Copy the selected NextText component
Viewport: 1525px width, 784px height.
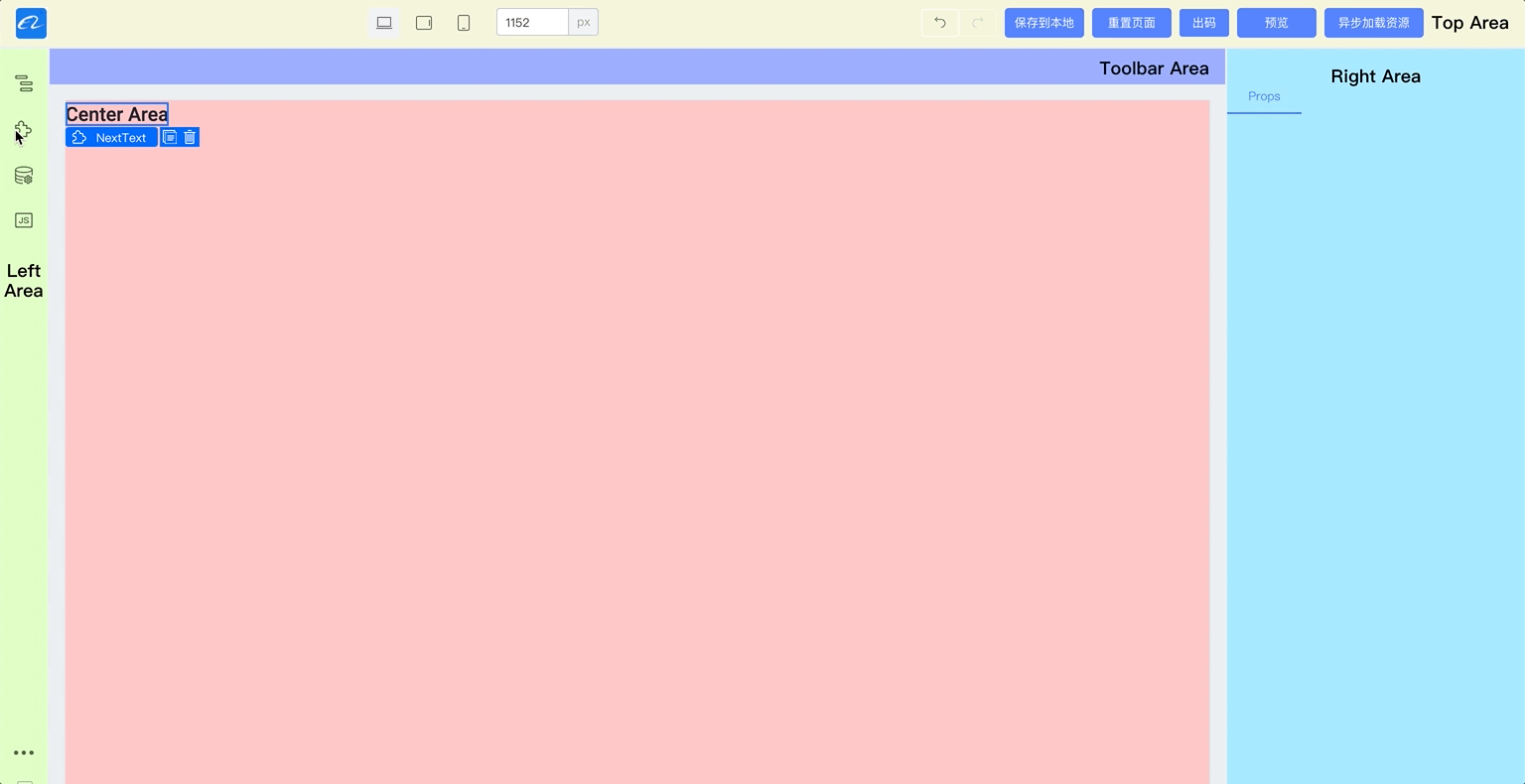coord(170,137)
